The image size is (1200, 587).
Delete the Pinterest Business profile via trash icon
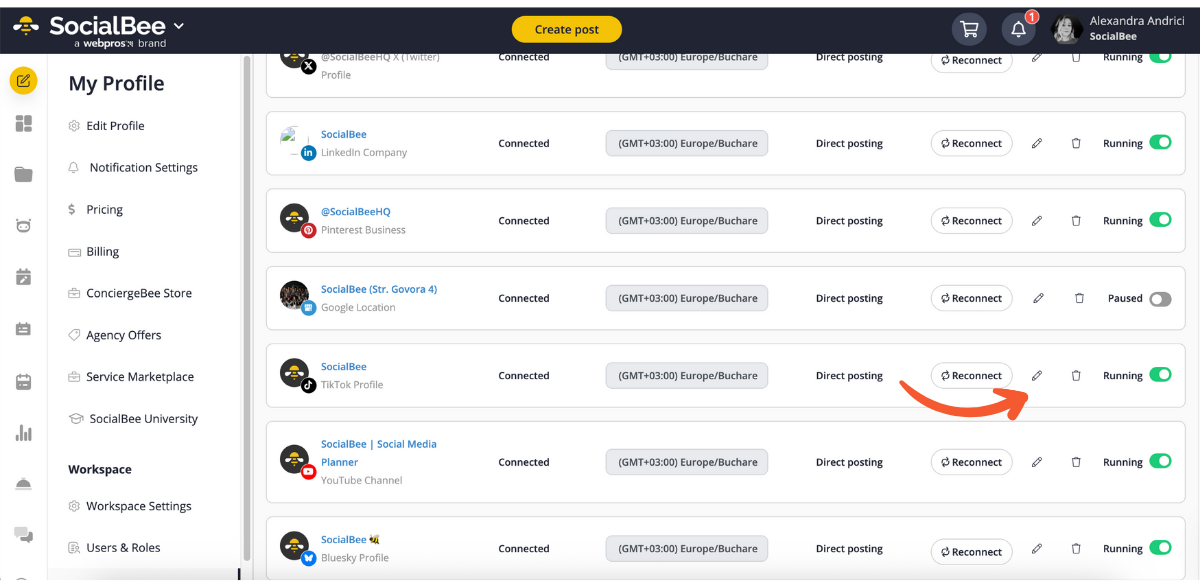coord(1076,221)
